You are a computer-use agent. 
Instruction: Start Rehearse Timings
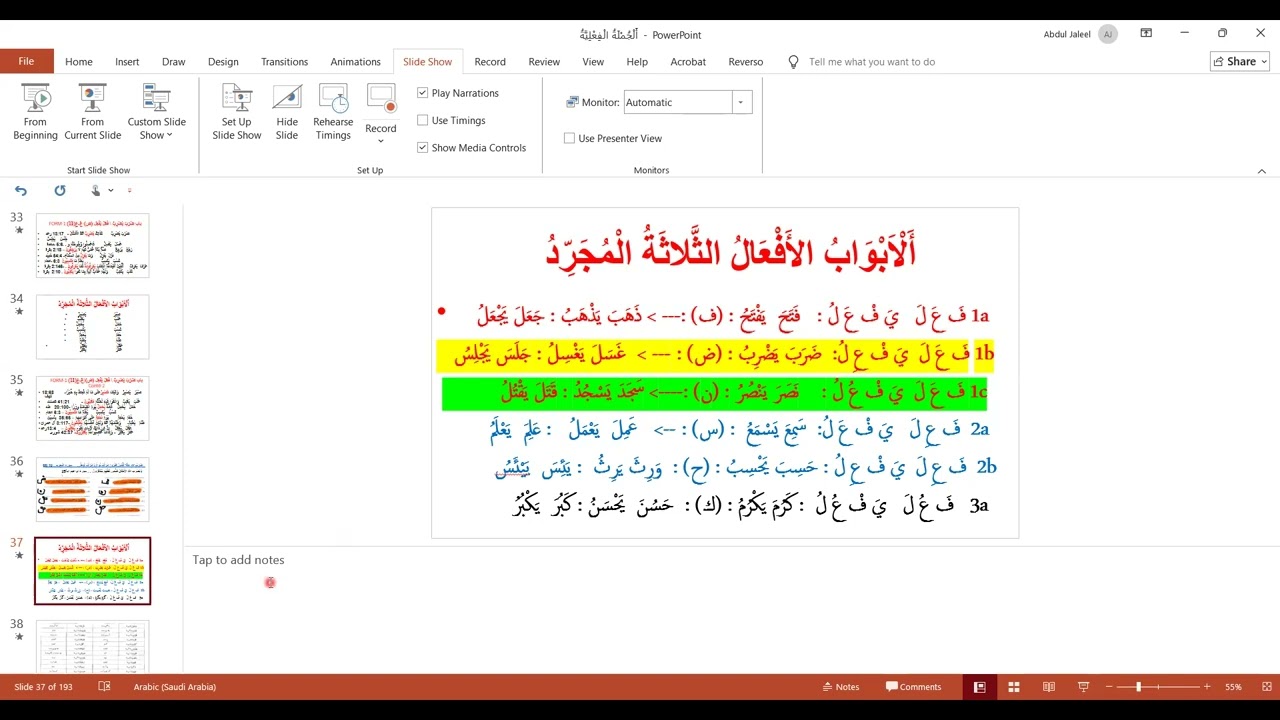click(x=333, y=113)
